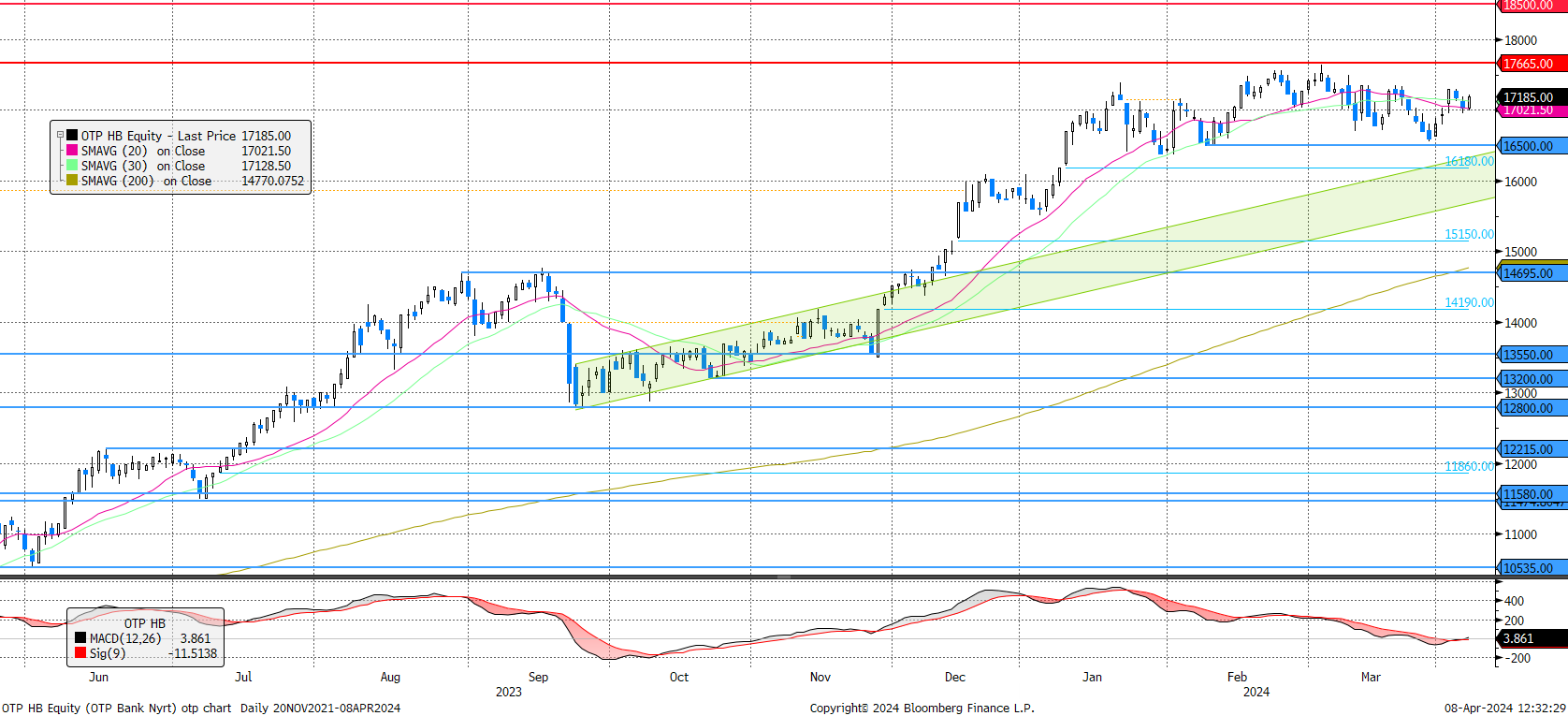The image size is (1568, 716).
Task: Collapse the OTP HB Equity legend tree
Action: coord(60,136)
